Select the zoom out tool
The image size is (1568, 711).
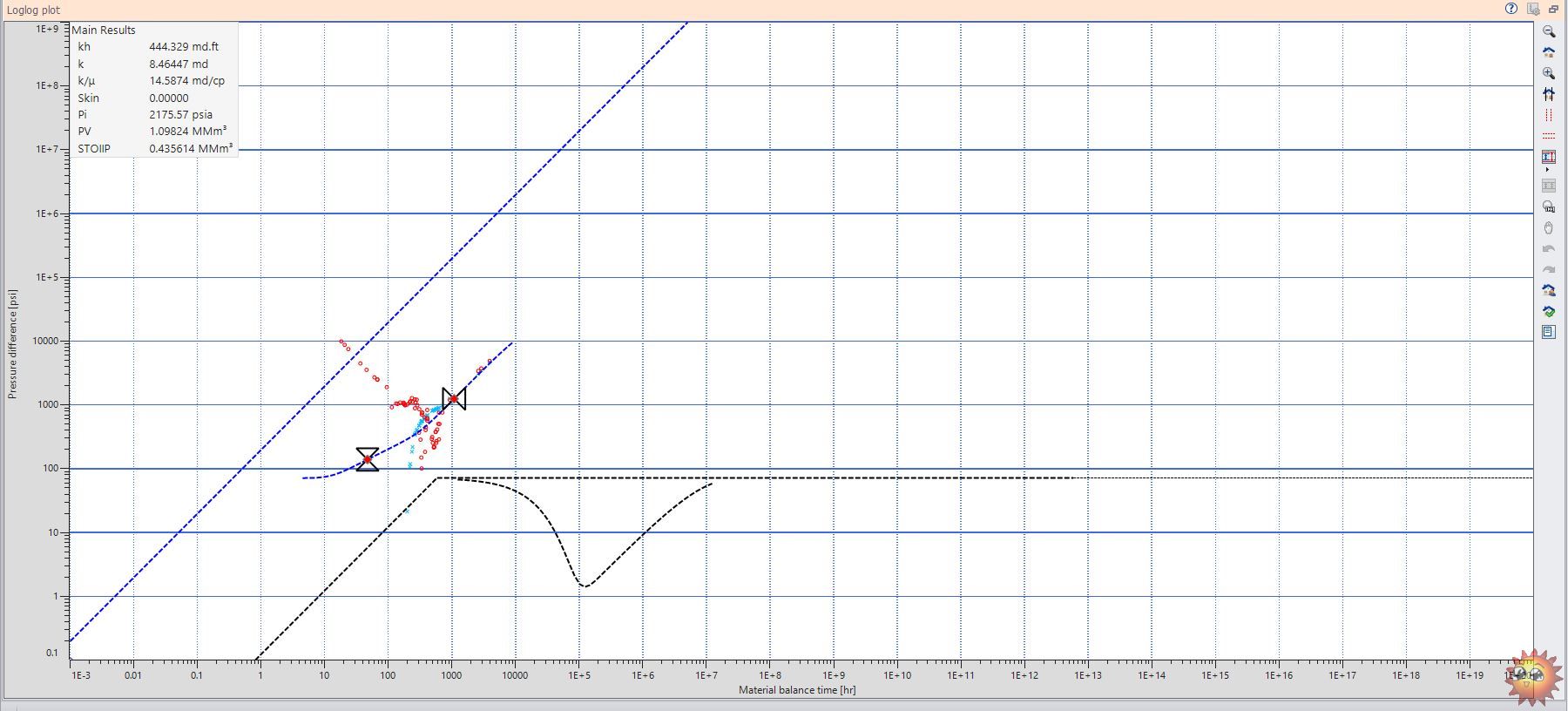click(x=1549, y=31)
